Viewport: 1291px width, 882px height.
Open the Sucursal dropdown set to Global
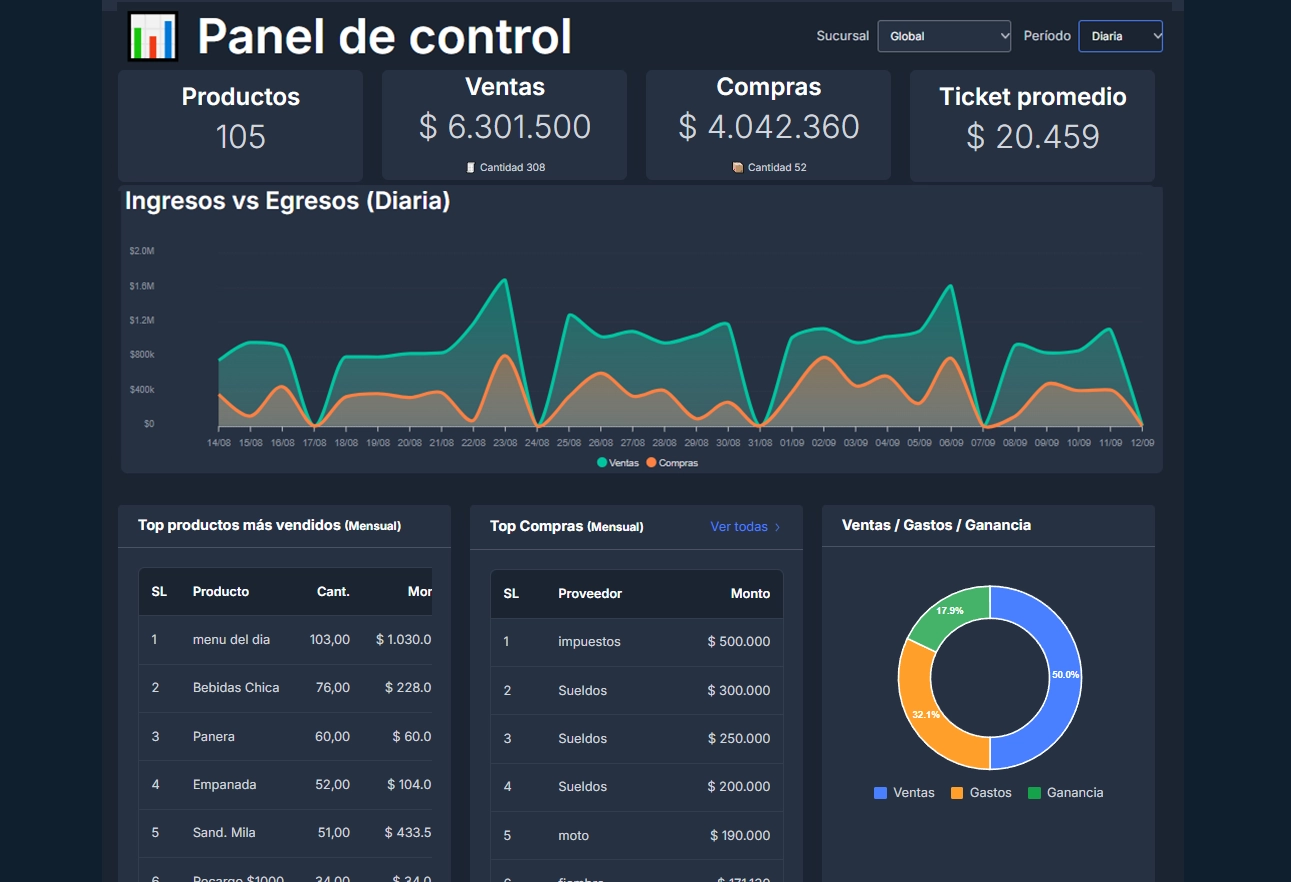(x=944, y=36)
